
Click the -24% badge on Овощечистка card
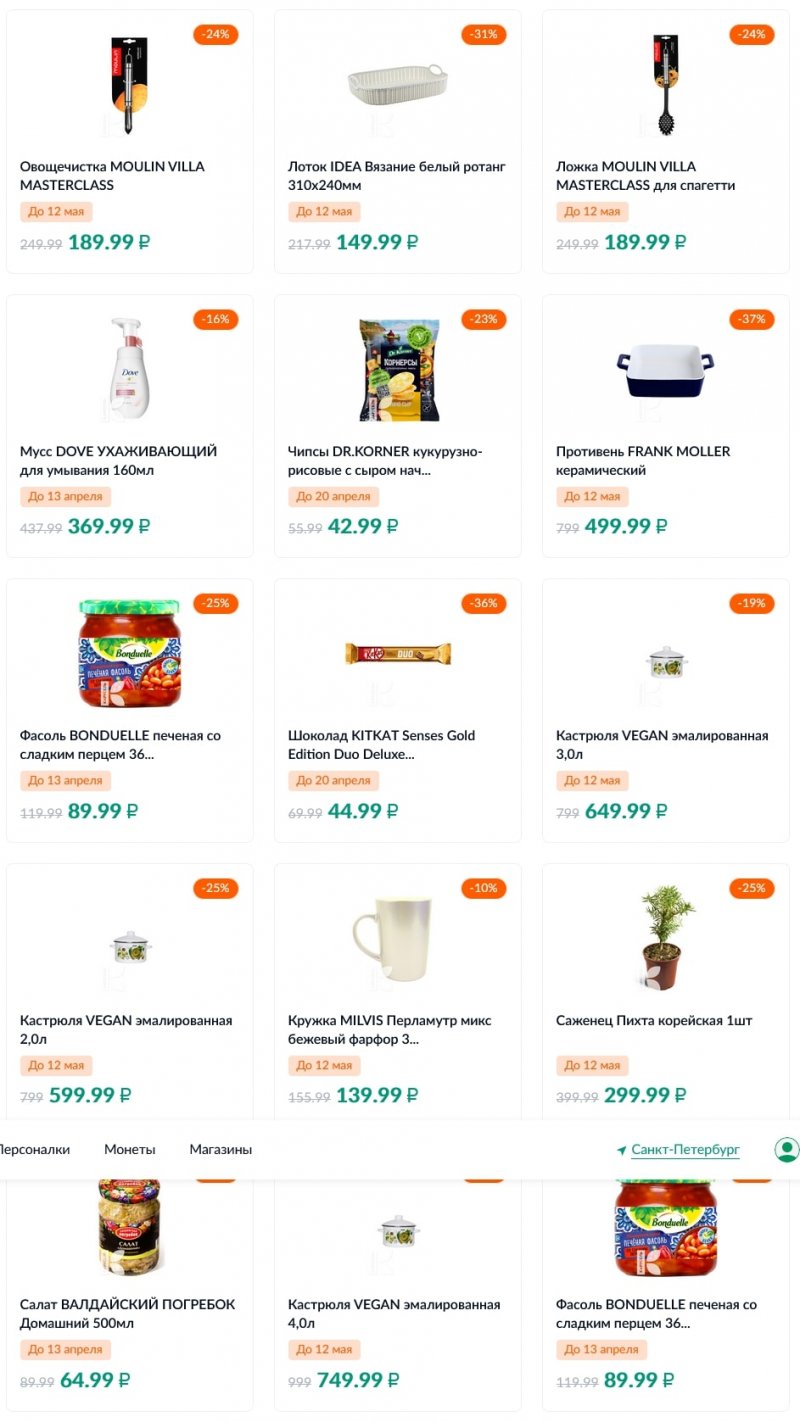point(216,34)
